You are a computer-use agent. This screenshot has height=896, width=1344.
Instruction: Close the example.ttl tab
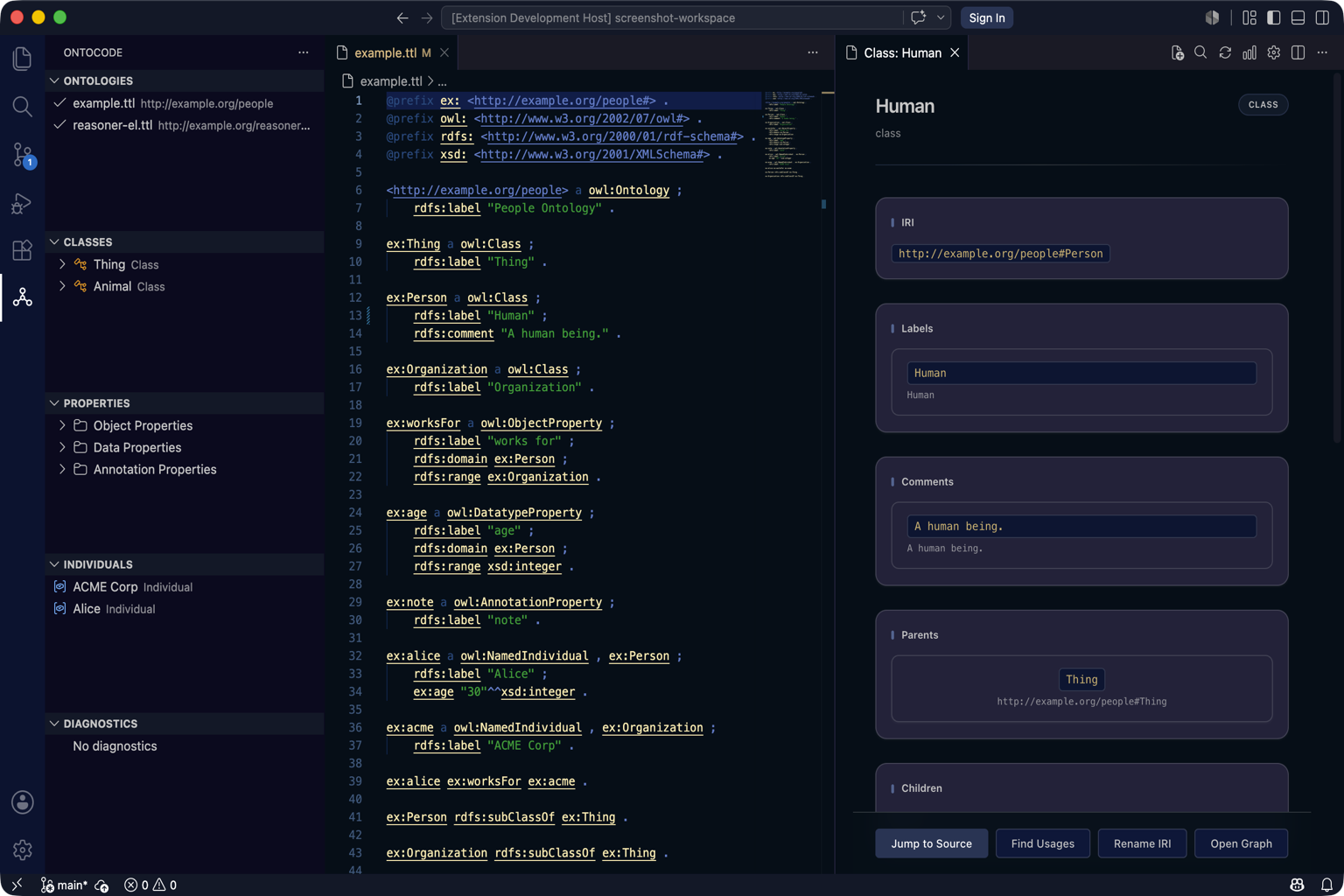pyautogui.click(x=444, y=53)
